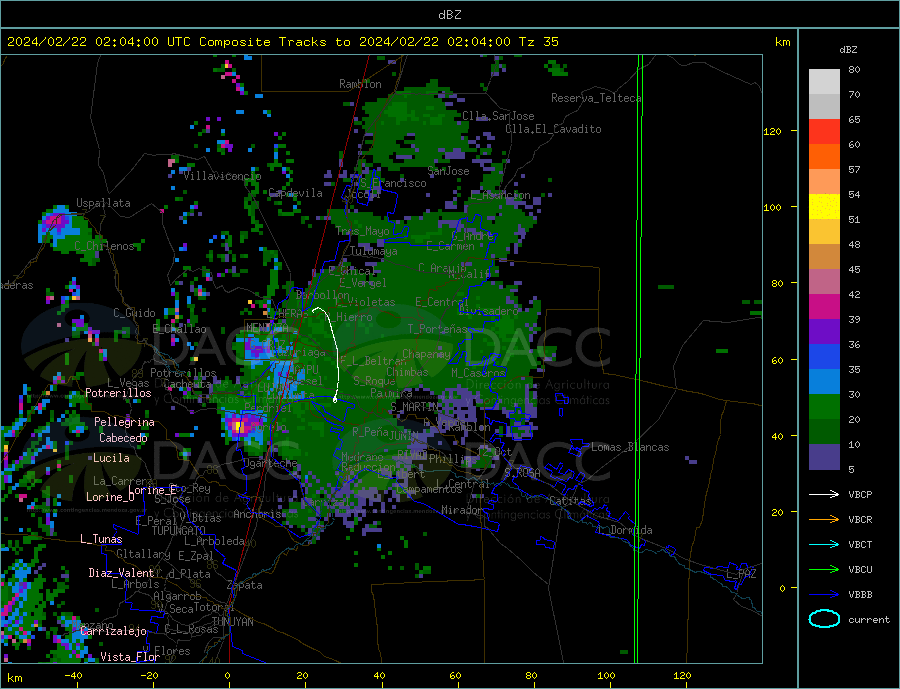Click the 'TUNUYAN' map label
This screenshot has width=900, height=689.
click(x=232, y=621)
